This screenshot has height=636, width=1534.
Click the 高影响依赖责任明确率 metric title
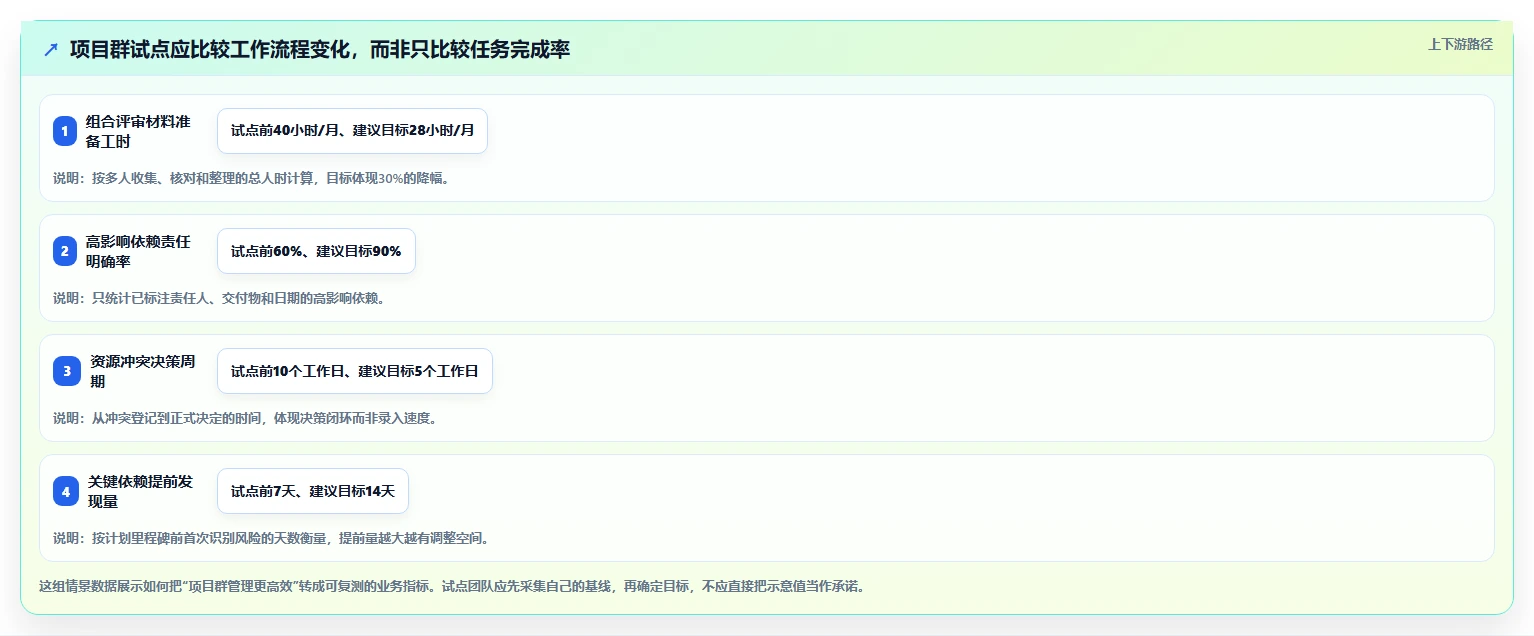pos(138,251)
